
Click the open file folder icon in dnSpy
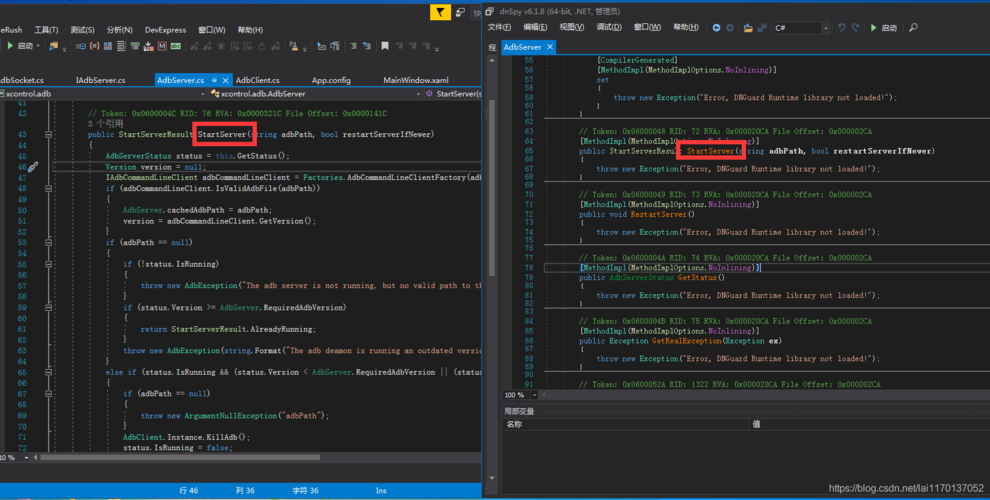pos(748,28)
